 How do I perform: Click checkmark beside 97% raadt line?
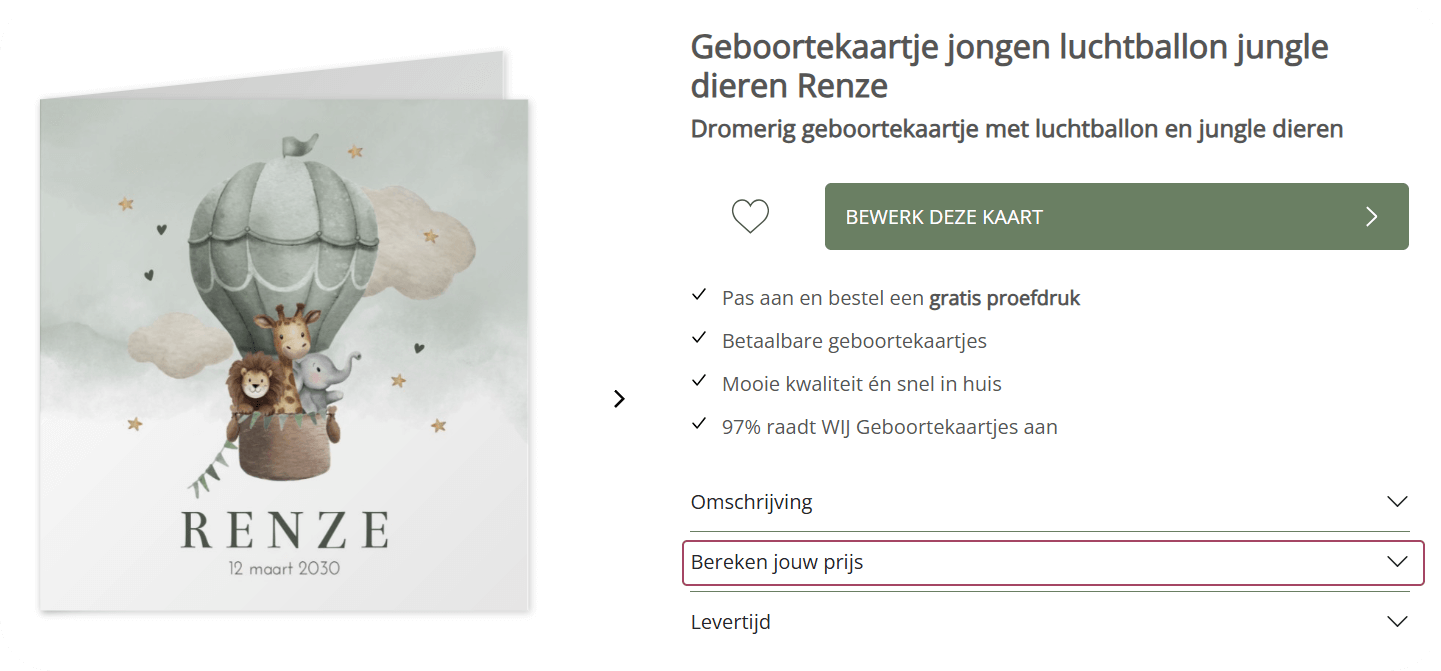tap(699, 424)
